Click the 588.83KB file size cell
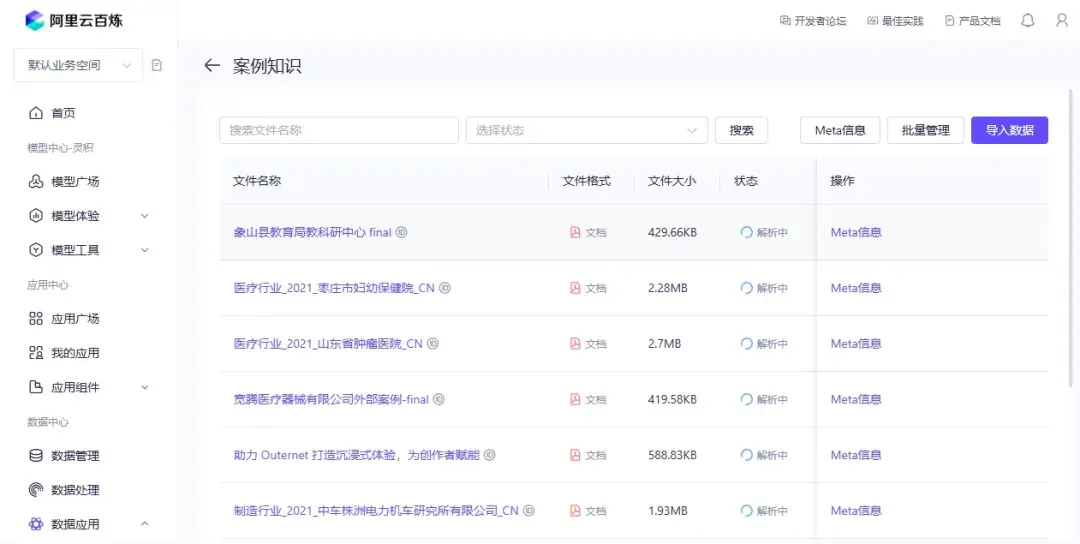1080x544 pixels. tap(672, 455)
